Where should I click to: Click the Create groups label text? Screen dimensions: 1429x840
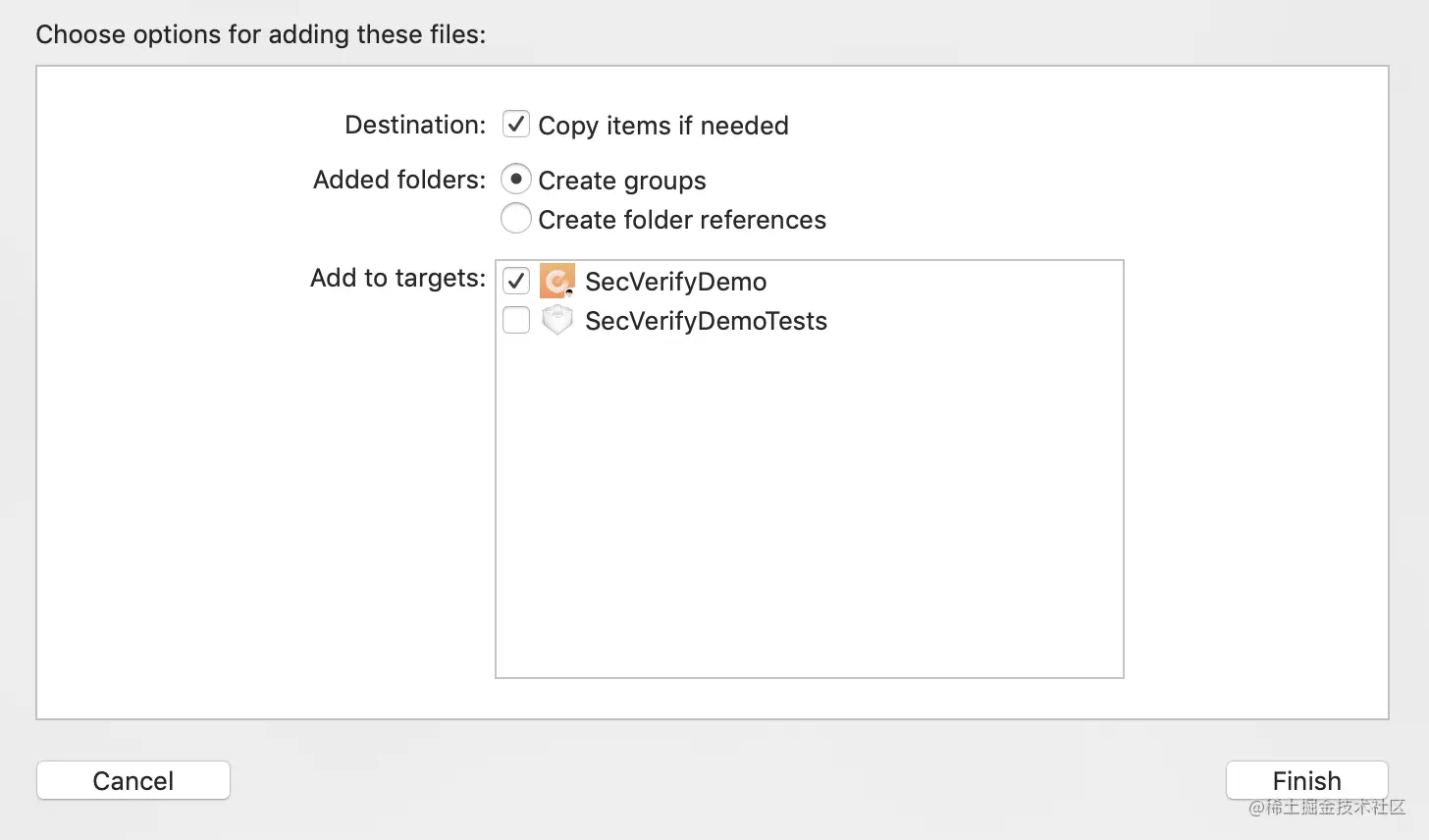622,181
